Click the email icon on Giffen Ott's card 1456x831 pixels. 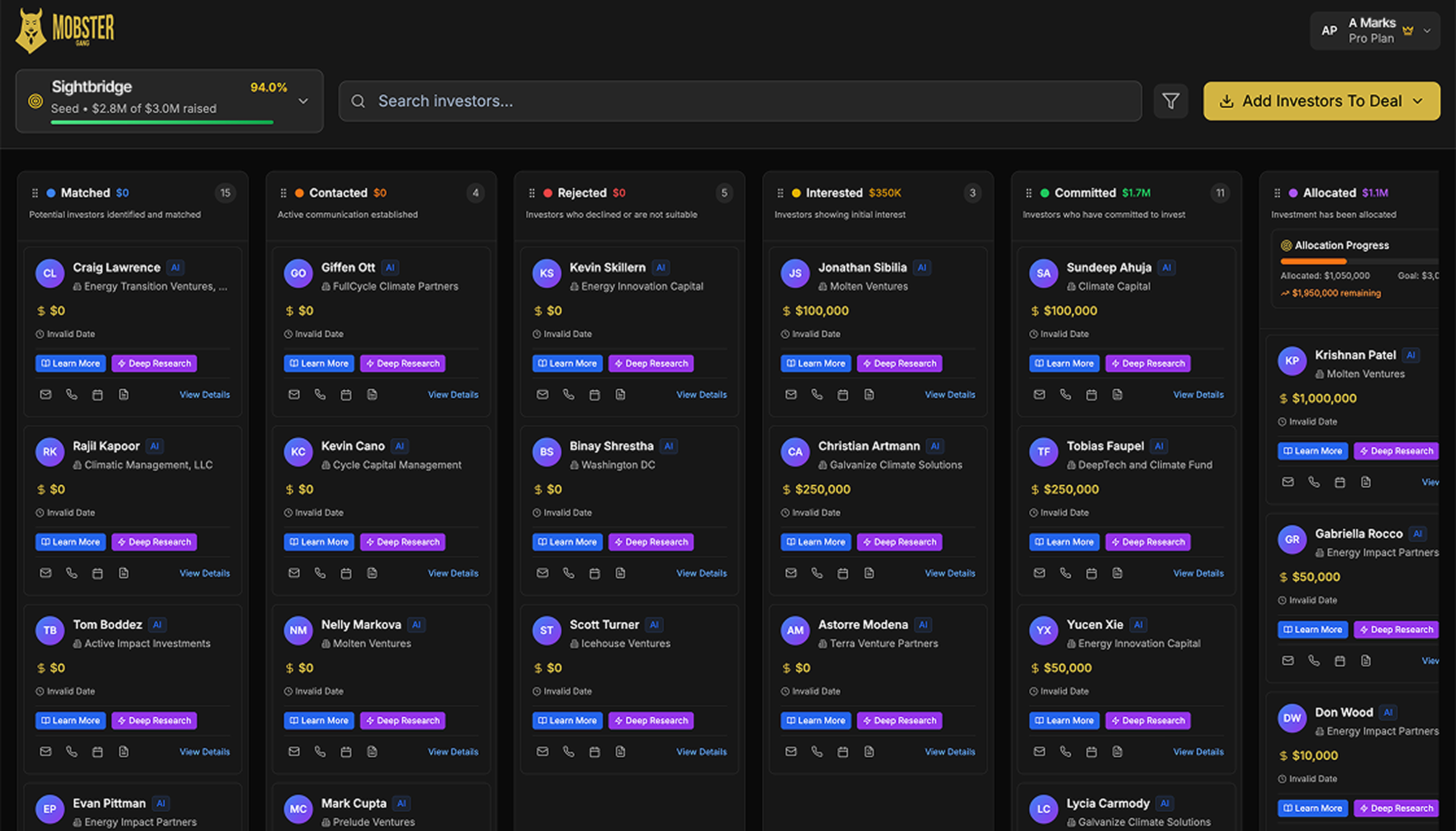(x=294, y=394)
